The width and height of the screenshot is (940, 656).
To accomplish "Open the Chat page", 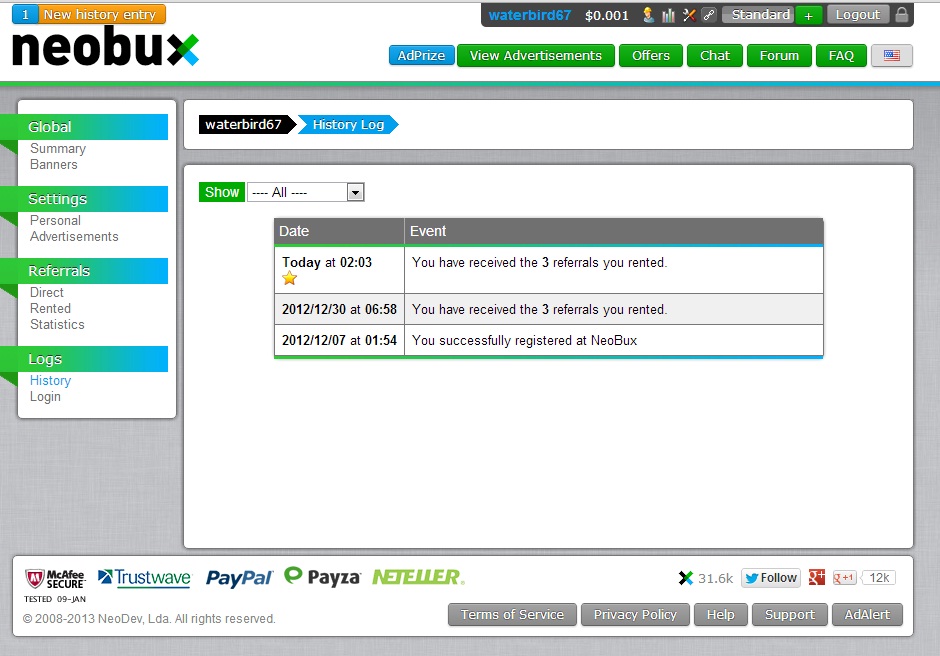I will coord(715,55).
